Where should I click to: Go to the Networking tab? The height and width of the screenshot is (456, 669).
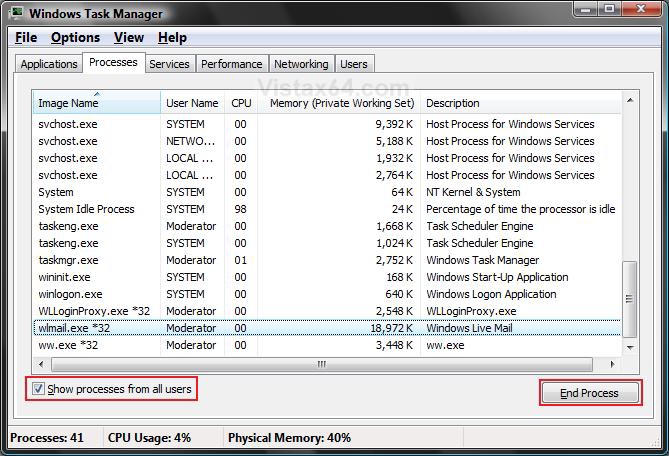click(x=301, y=64)
